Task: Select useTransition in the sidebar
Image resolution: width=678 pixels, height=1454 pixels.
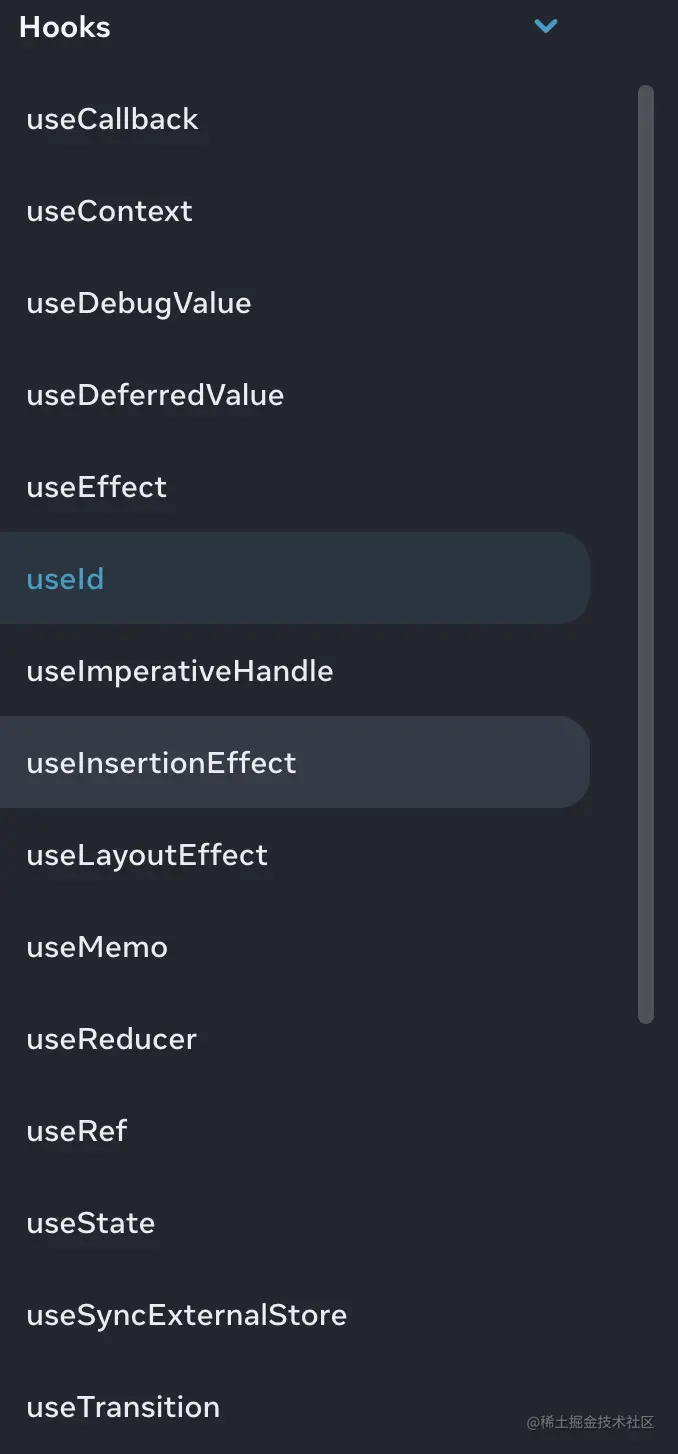Action: pyautogui.click(x=123, y=1407)
